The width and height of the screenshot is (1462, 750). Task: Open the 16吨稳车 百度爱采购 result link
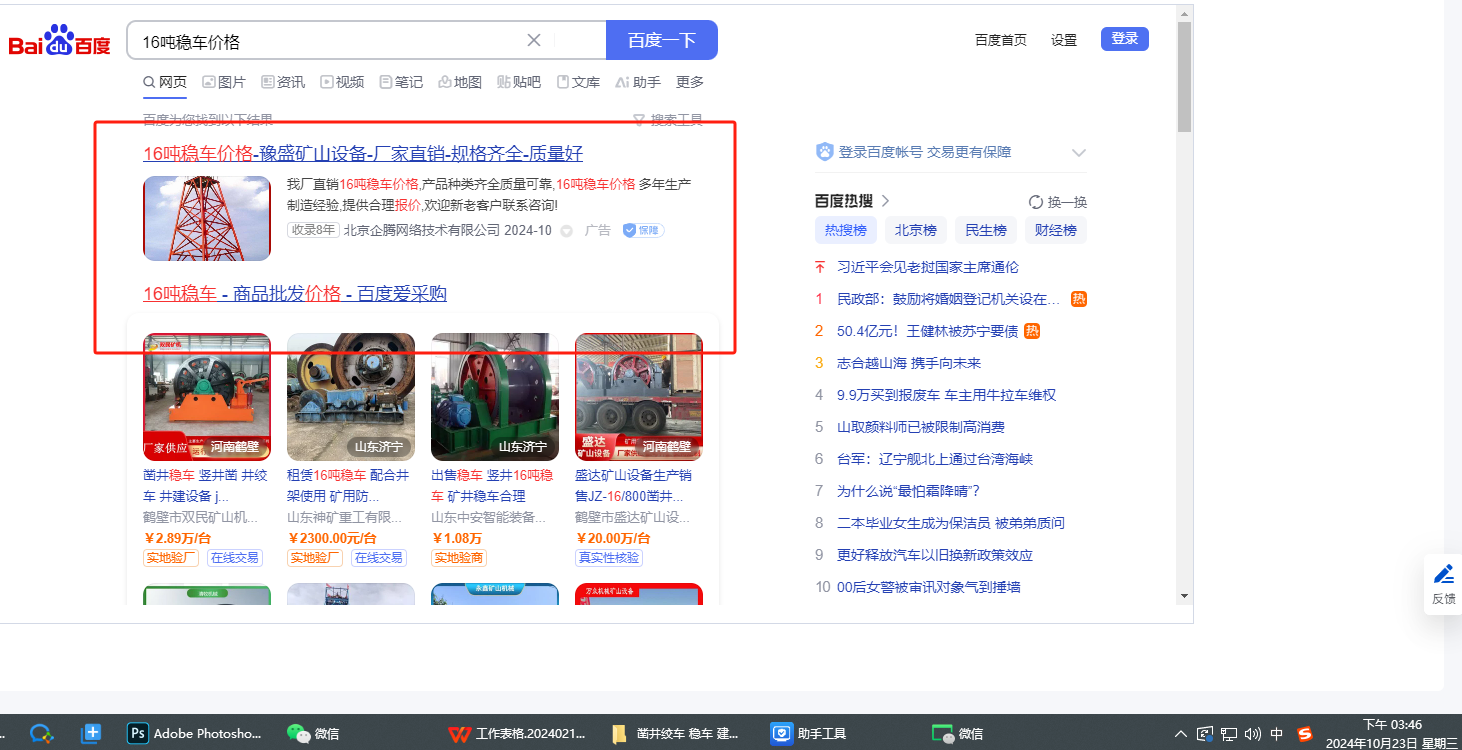[x=294, y=294]
